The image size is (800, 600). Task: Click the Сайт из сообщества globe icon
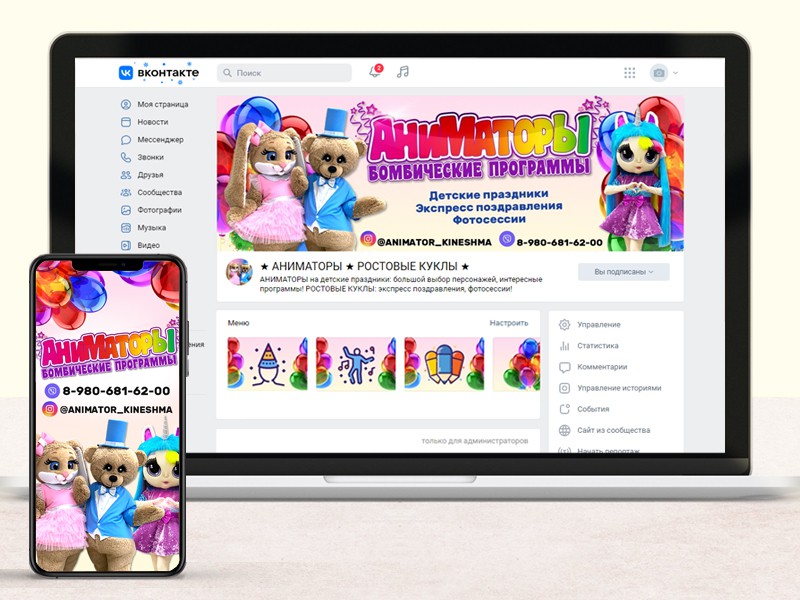pos(564,430)
